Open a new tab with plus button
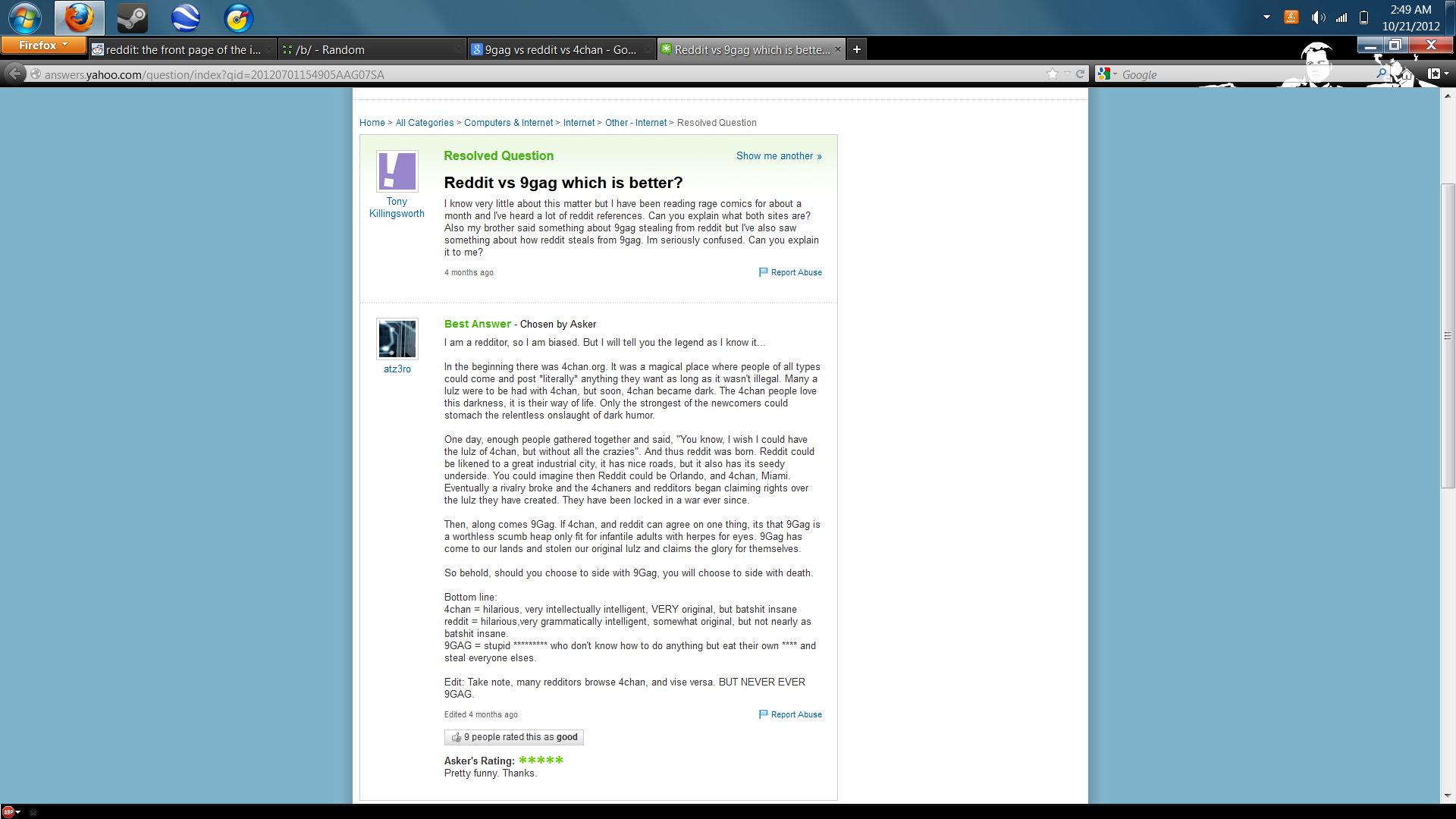The height and width of the screenshot is (819, 1456). (x=857, y=50)
